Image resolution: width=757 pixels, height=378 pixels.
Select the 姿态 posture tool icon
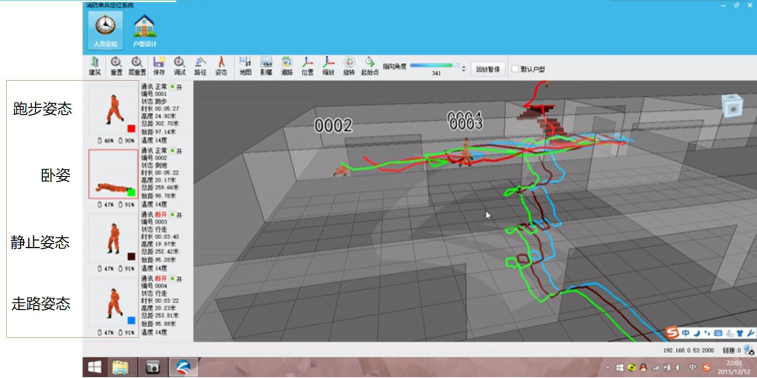pos(221,66)
